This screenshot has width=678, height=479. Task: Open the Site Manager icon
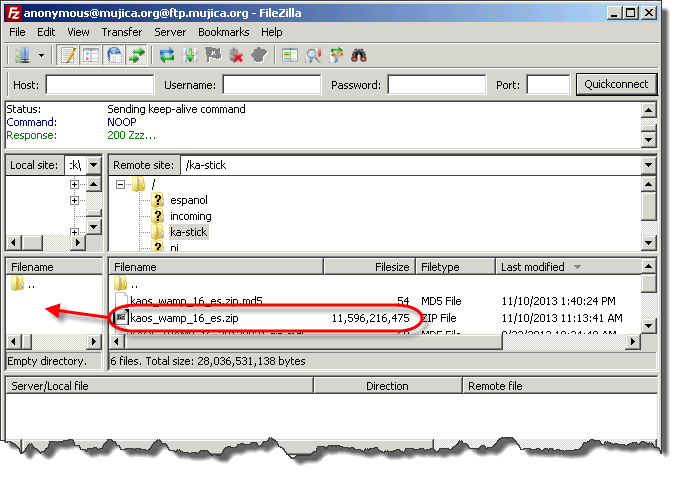pos(22,55)
